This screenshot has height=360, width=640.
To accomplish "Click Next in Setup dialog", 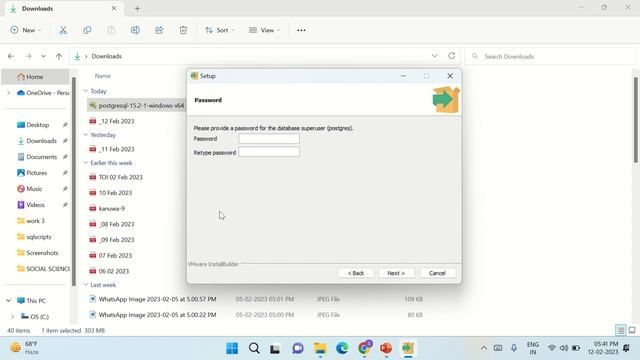I will pyautogui.click(x=396, y=273).
